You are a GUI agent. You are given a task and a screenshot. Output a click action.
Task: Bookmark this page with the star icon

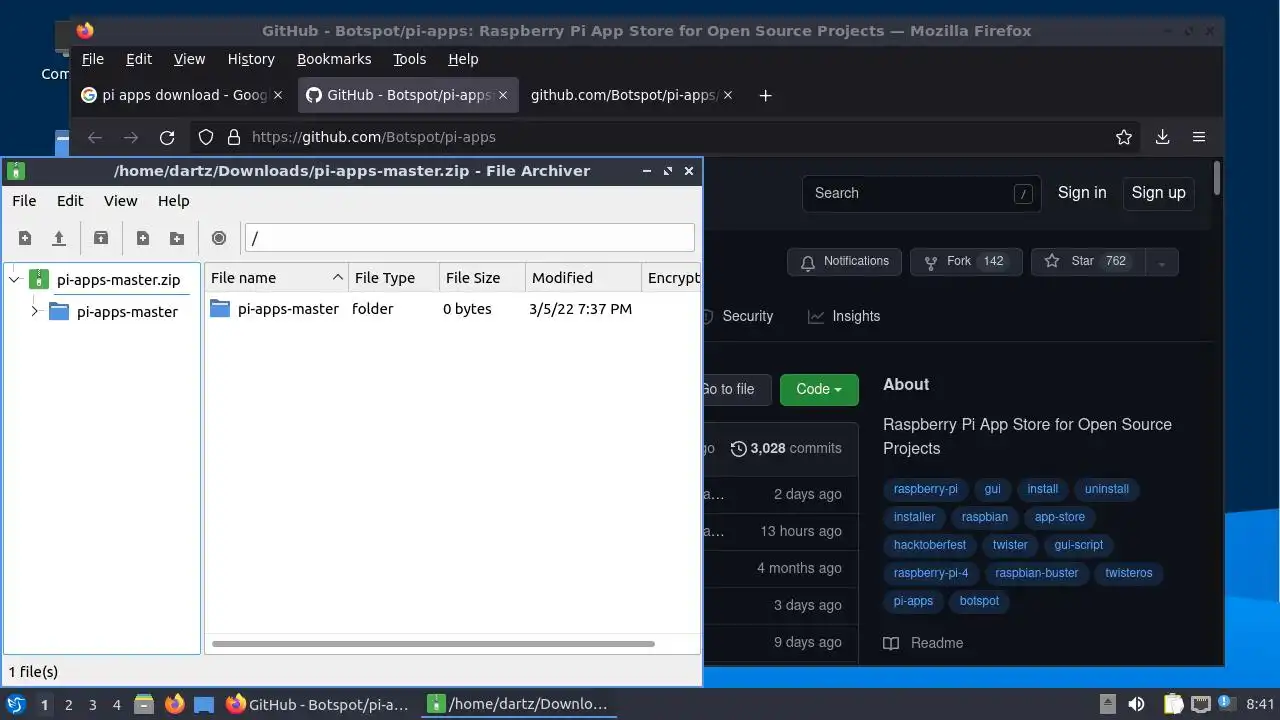tap(1124, 137)
